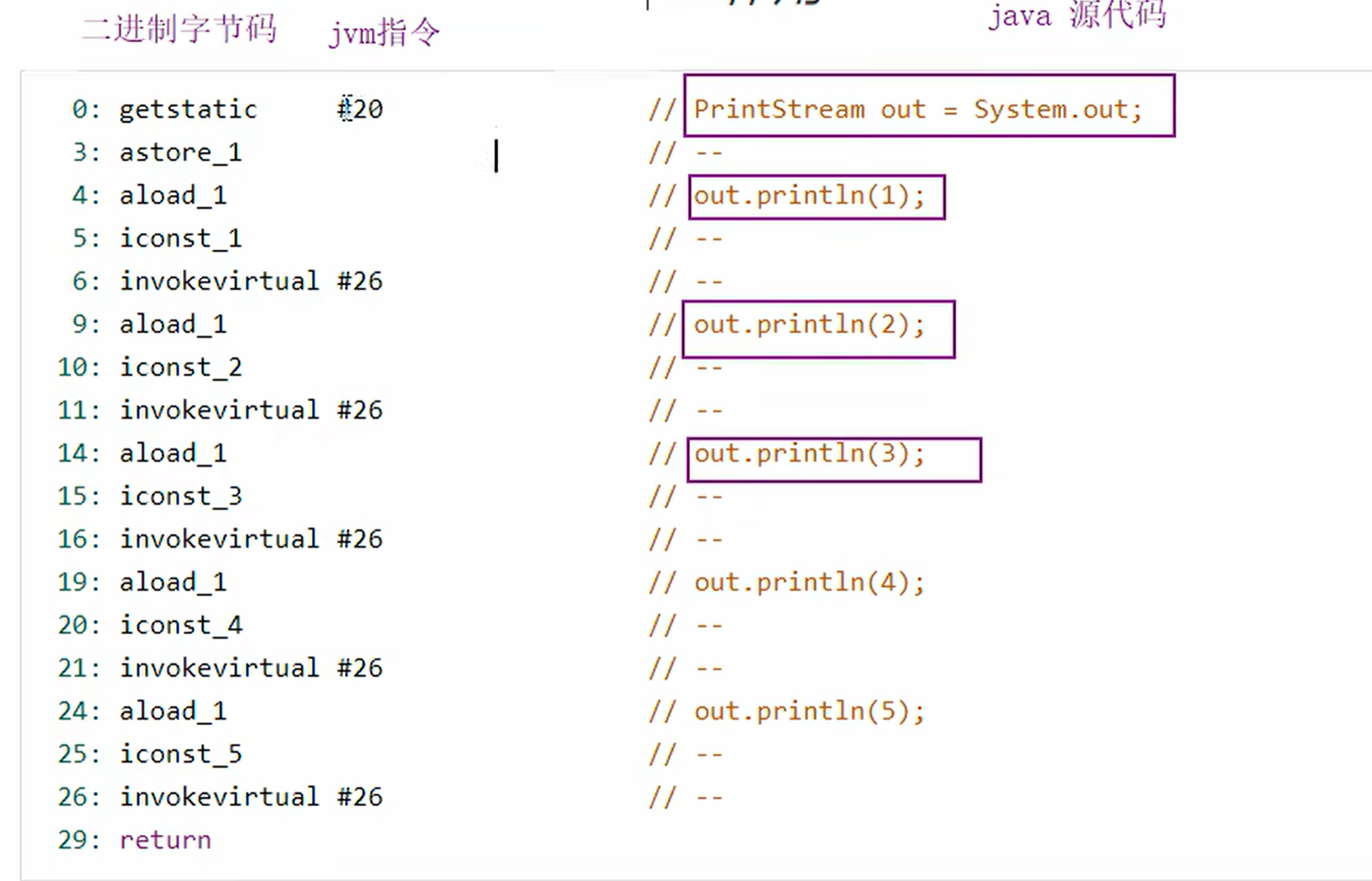Click the iconst_4 instruction

point(180,625)
